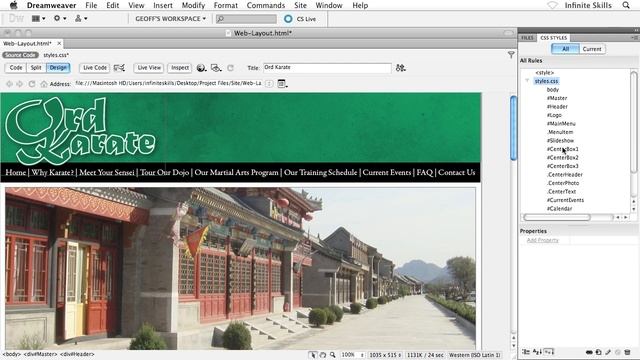Open the Extend Dreamweaver gear menu
Viewport: 640px width, 360px height.
coord(60,18)
